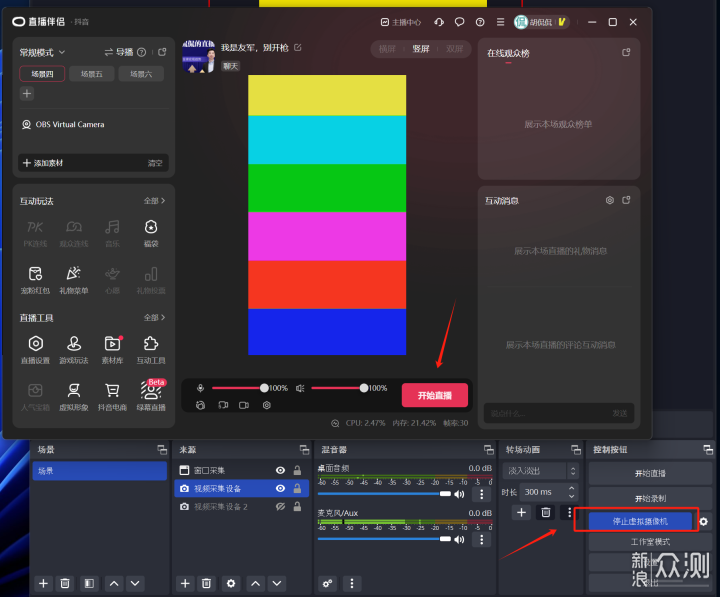Adjust the microphone volume slider
720x597 pixels.
[x=264, y=388]
